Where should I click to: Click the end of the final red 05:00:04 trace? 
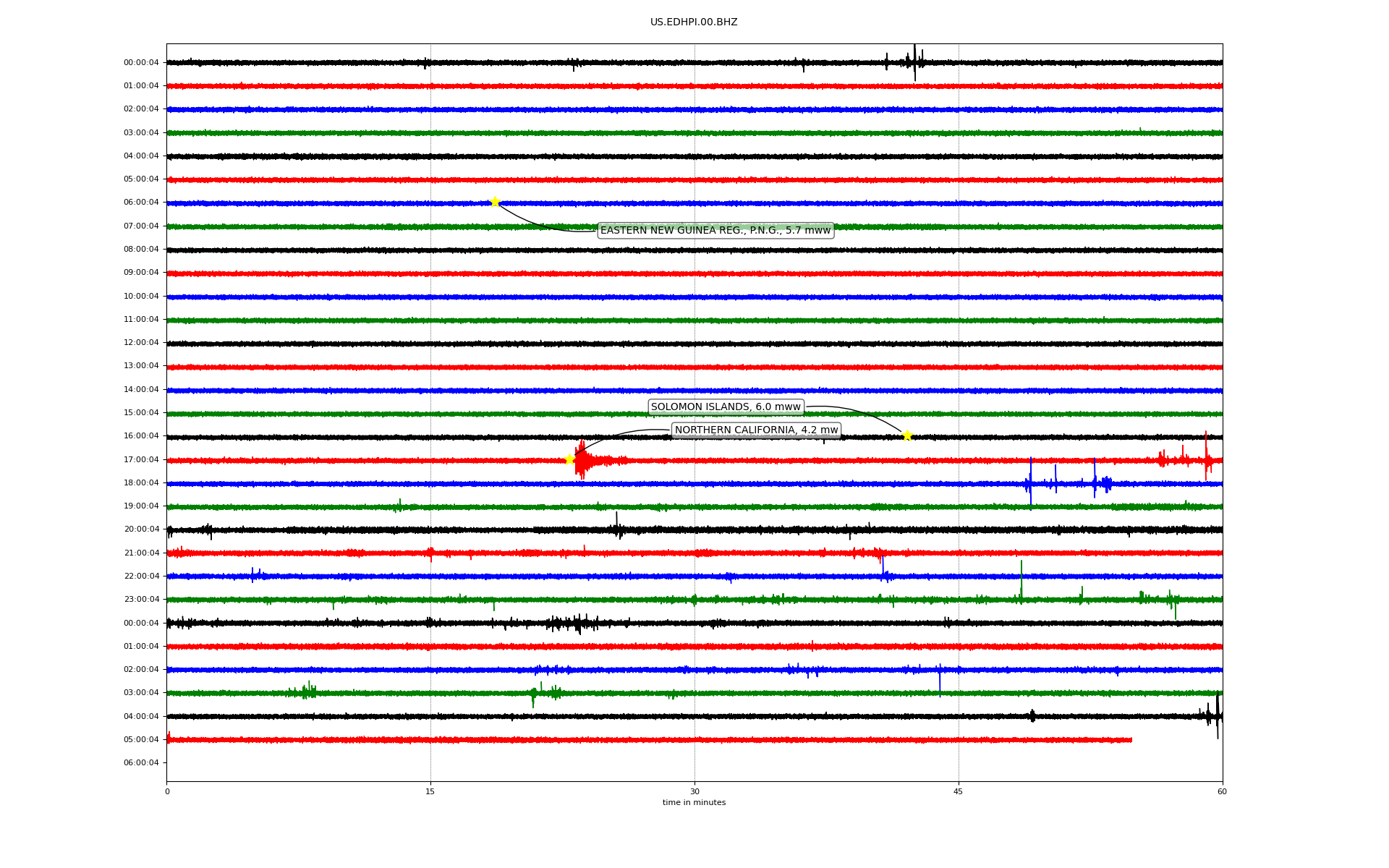1130,740
